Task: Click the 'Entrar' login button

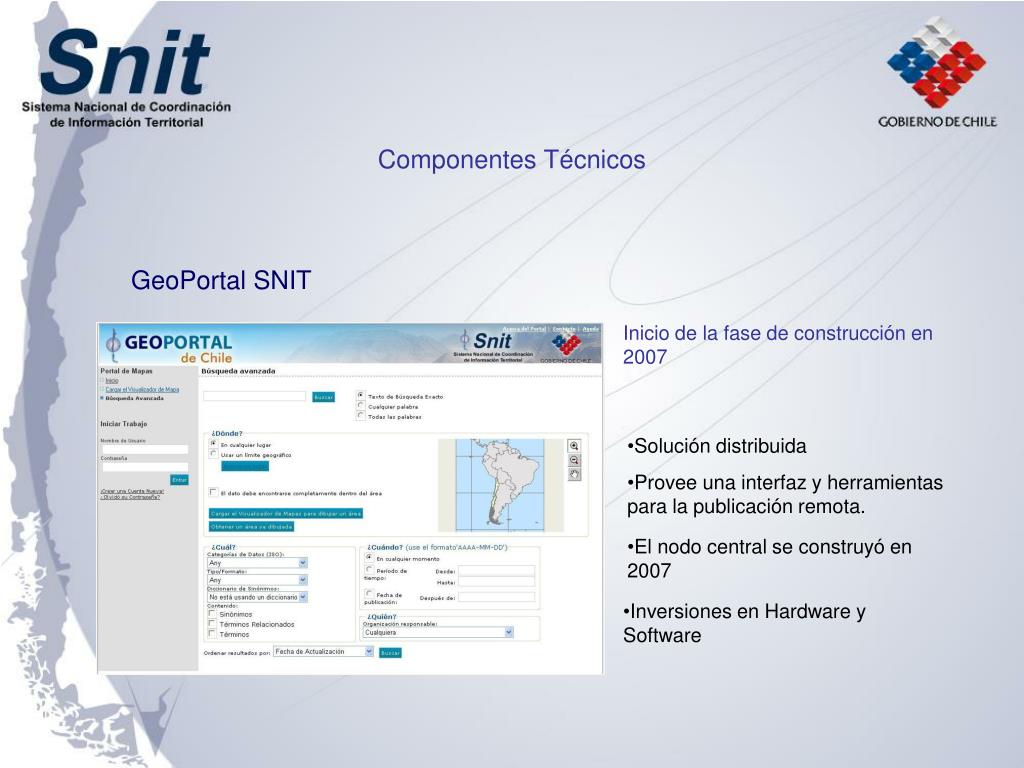Action: [180, 480]
